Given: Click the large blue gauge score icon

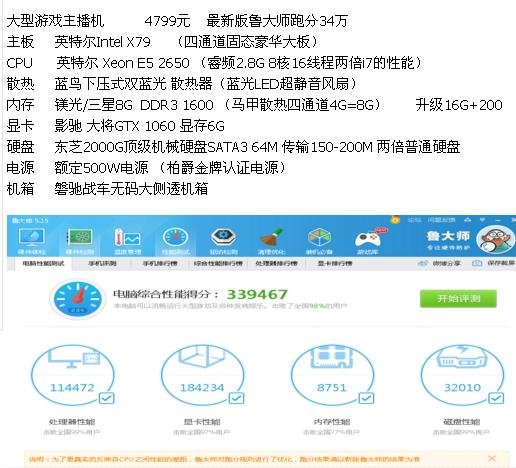Looking at the screenshot, I should click(x=78, y=299).
